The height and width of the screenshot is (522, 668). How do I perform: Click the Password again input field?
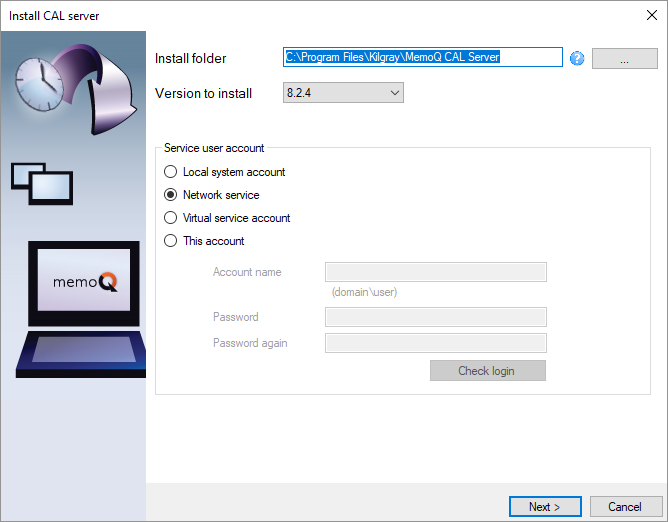coord(435,343)
